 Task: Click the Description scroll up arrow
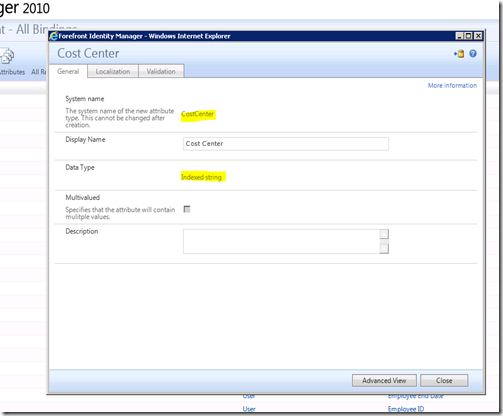click(x=384, y=234)
